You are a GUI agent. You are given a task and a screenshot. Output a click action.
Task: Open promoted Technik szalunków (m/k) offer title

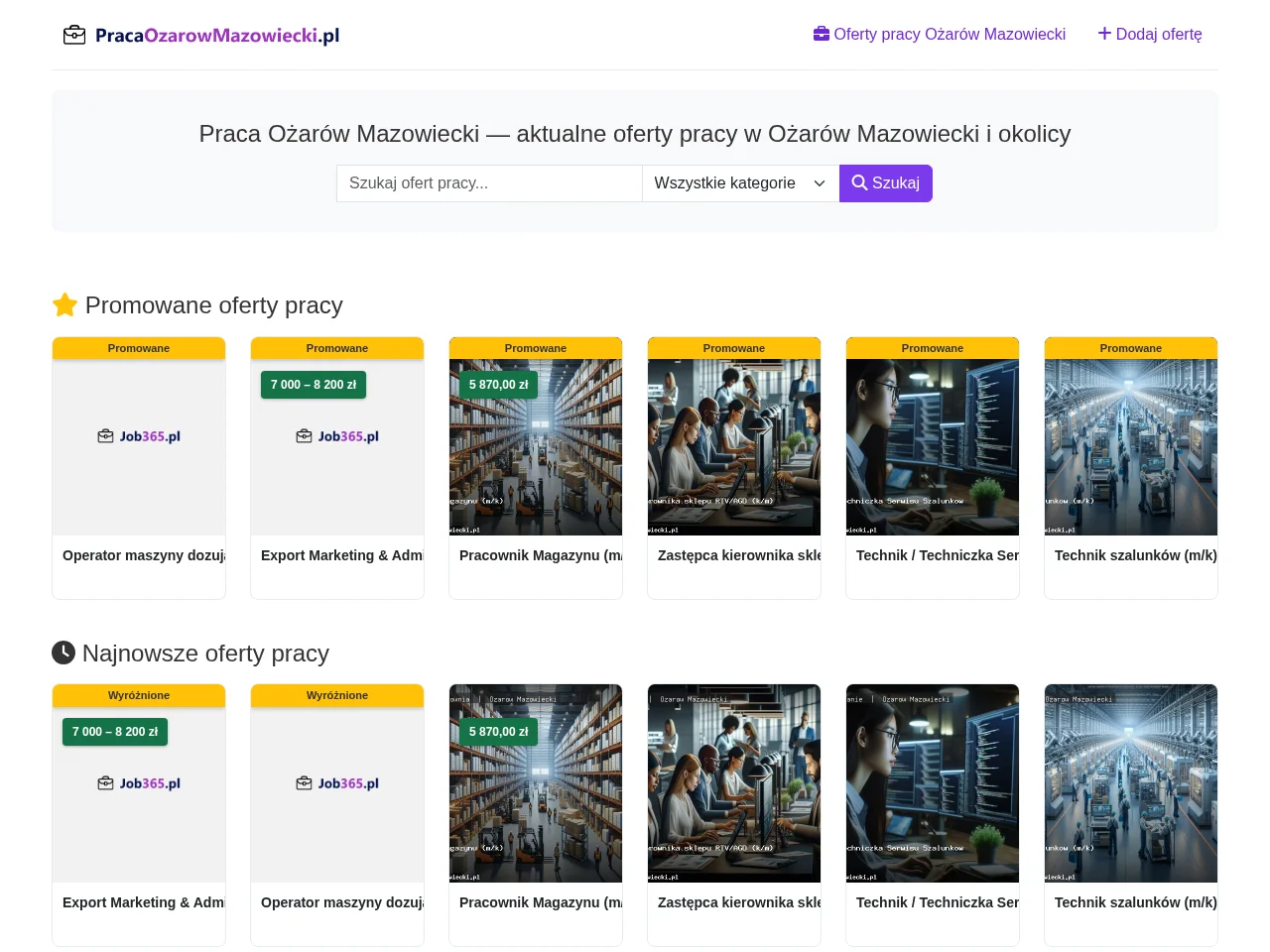pyautogui.click(x=1136, y=555)
